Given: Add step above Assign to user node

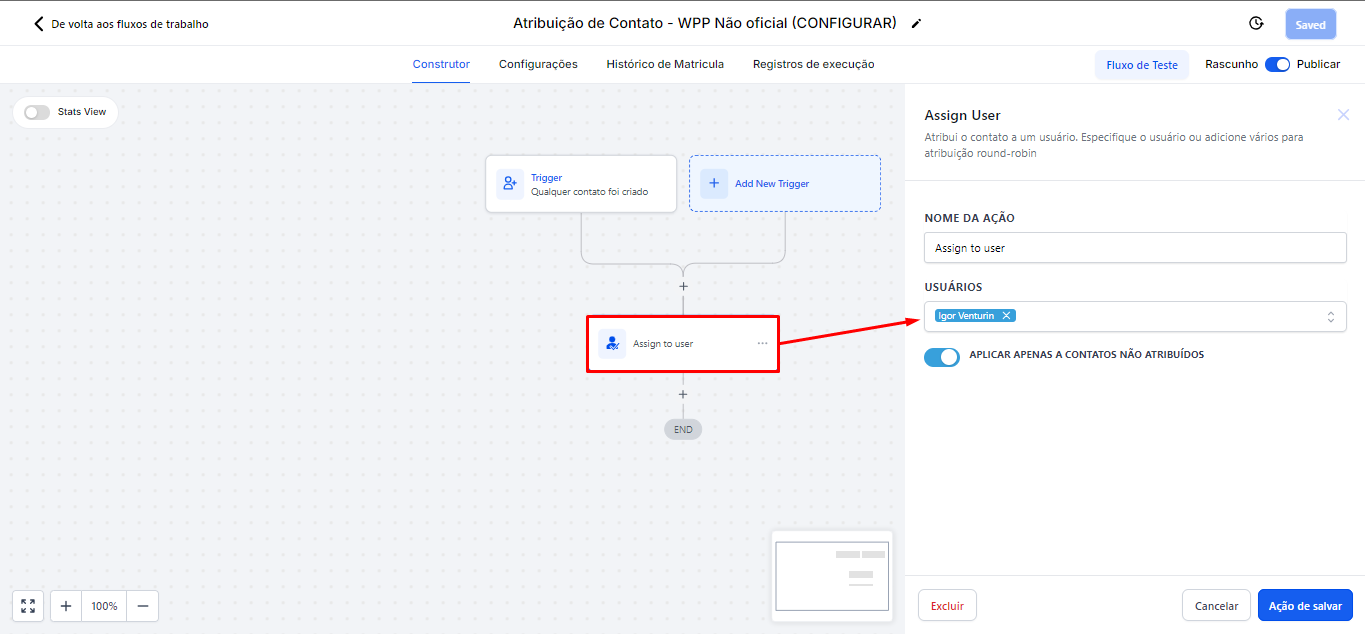Looking at the screenshot, I should click(683, 286).
